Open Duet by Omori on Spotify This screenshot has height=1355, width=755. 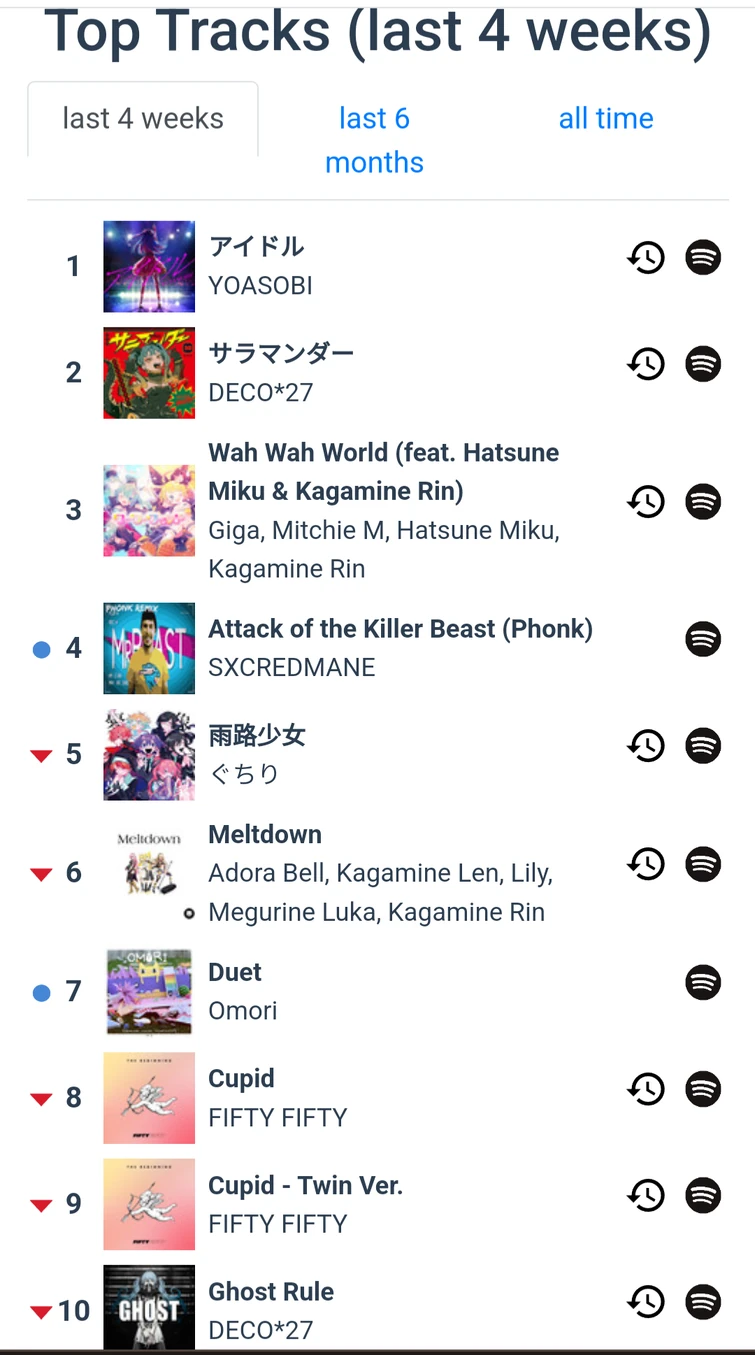click(703, 982)
